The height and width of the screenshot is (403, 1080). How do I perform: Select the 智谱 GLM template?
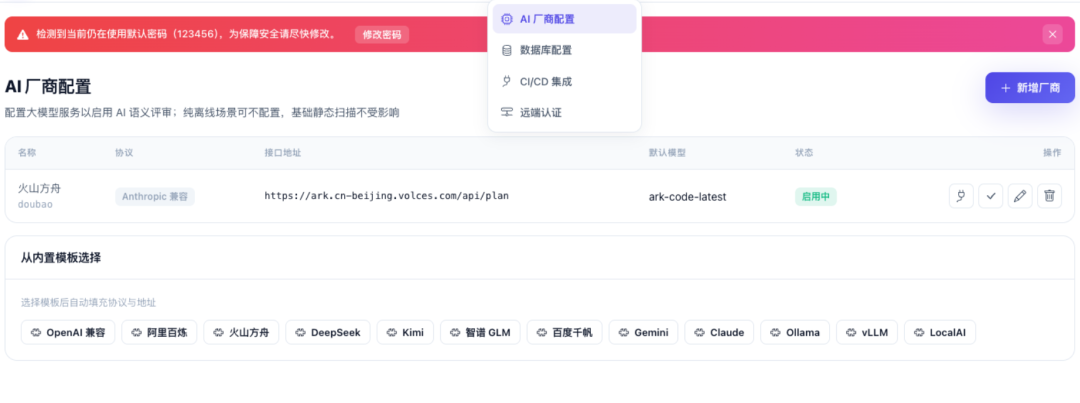480,333
